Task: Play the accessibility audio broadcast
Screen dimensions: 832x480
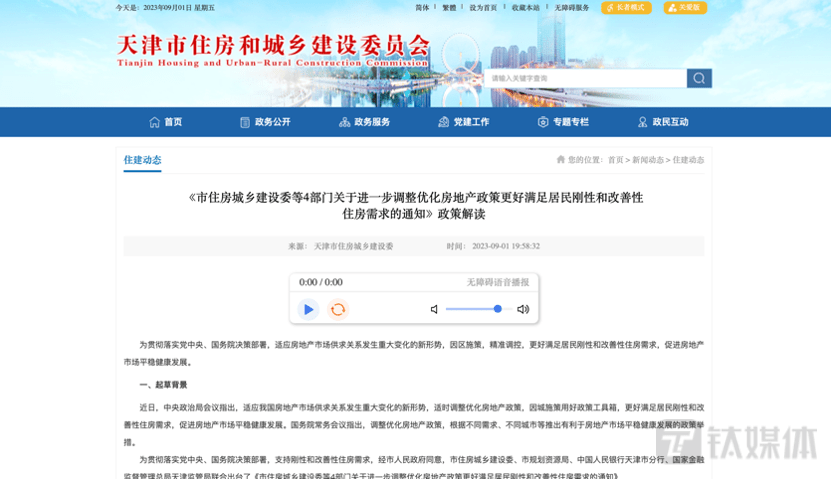Action: point(308,309)
